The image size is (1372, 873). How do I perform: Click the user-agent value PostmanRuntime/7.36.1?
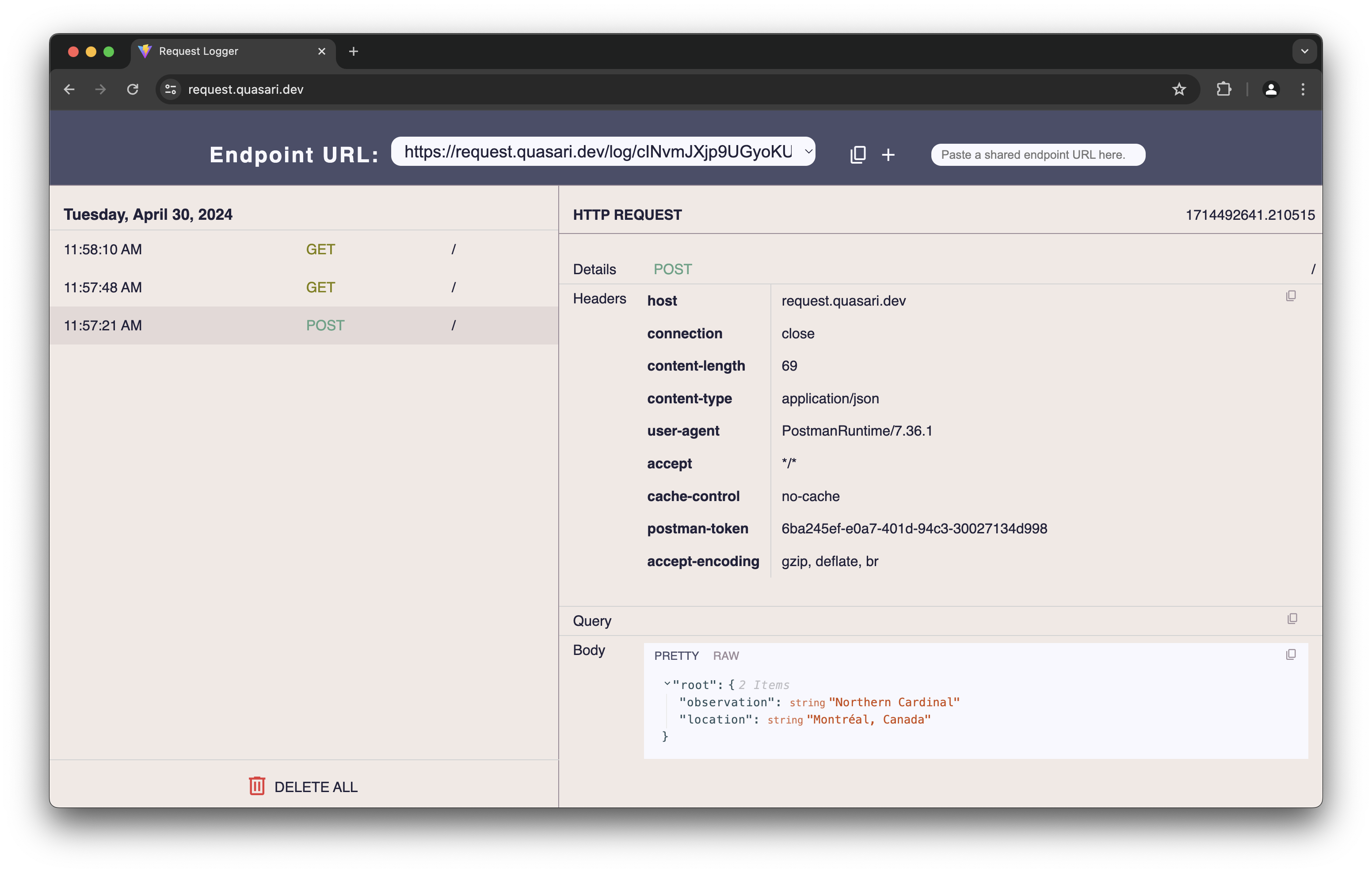tap(857, 431)
